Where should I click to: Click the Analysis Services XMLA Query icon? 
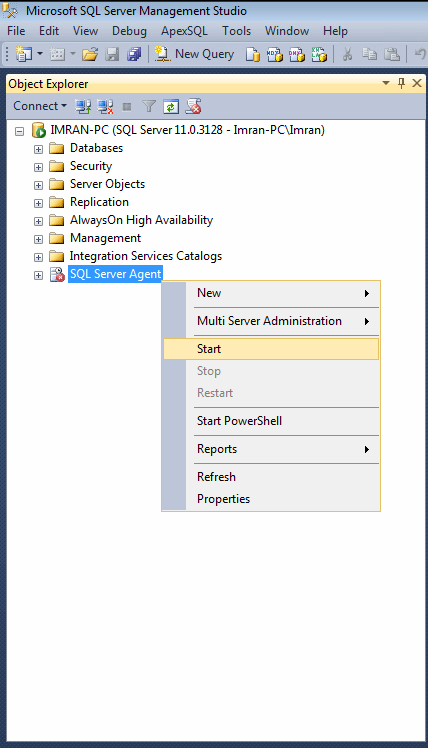[319, 54]
